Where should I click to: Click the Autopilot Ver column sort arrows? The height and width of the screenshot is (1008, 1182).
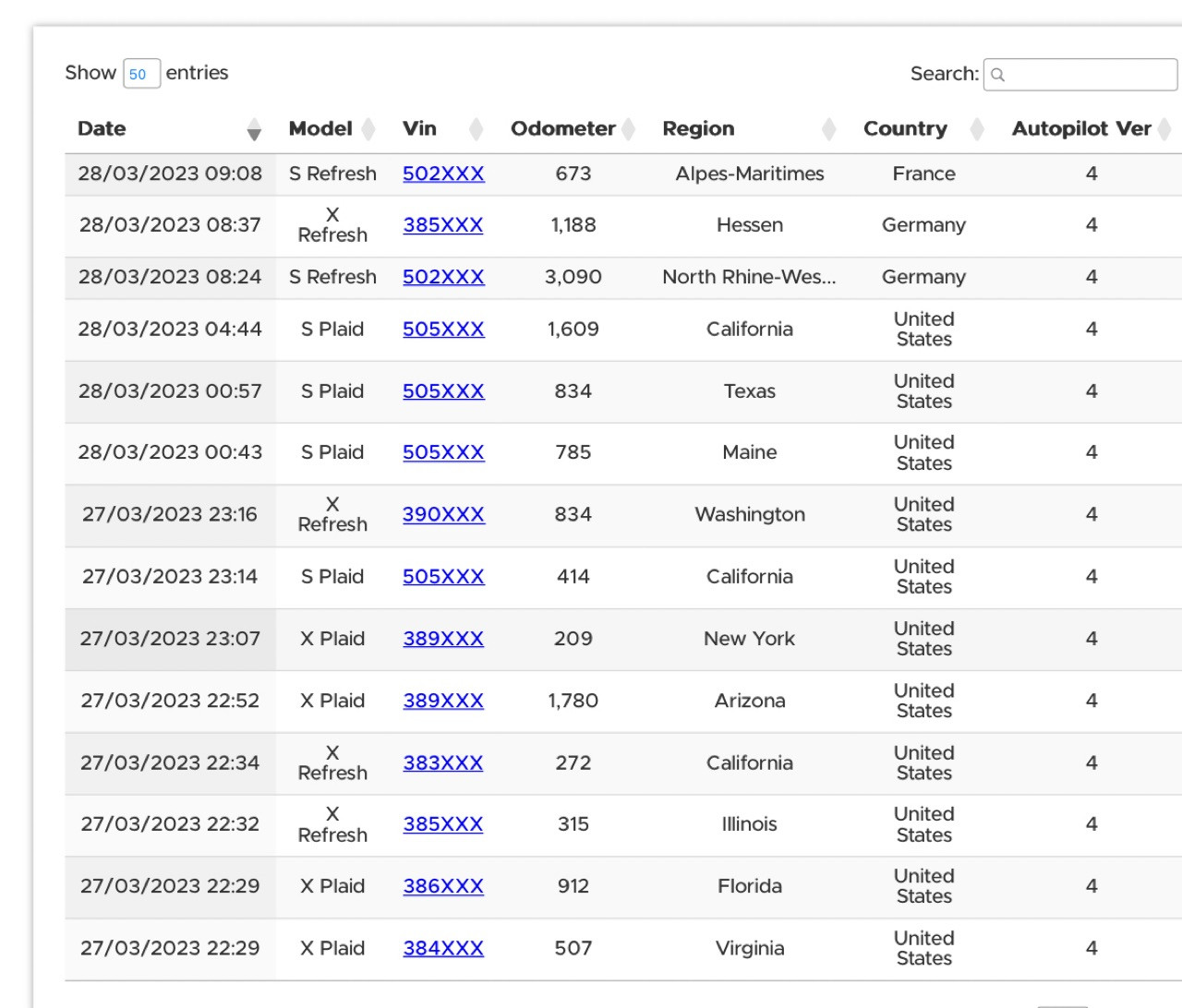[x=1164, y=129]
